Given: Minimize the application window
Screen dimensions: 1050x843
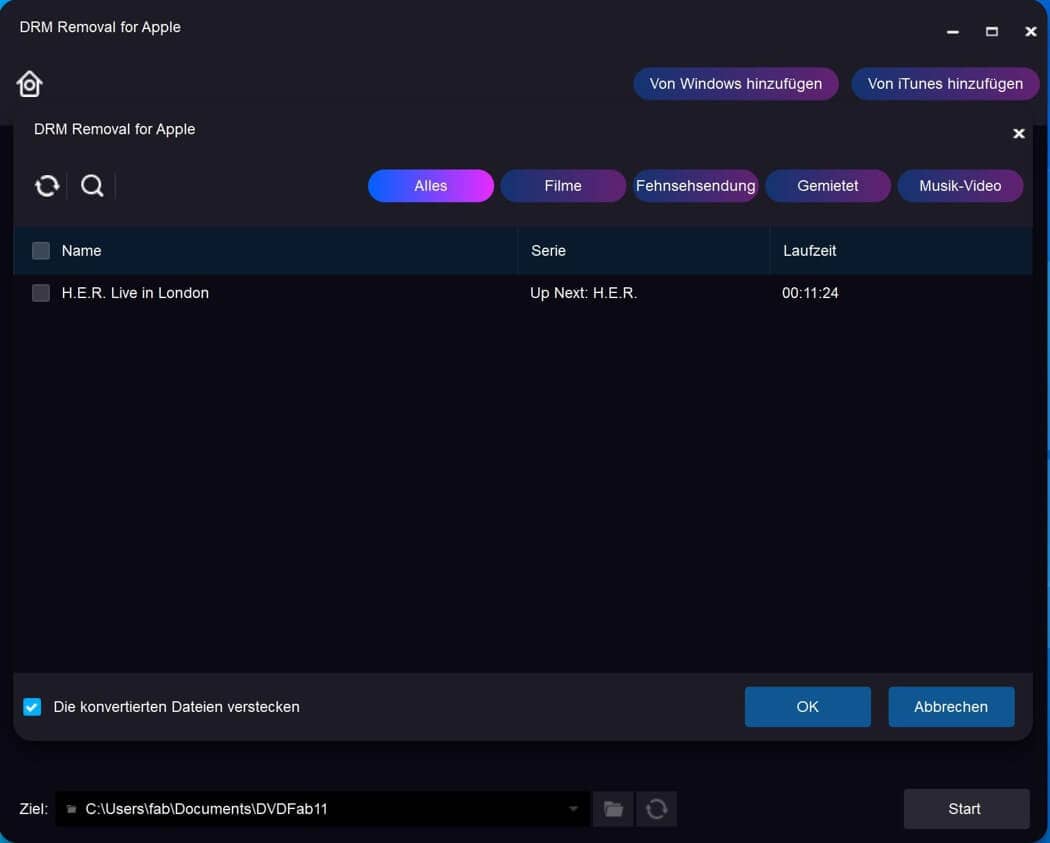Looking at the screenshot, I should (953, 31).
